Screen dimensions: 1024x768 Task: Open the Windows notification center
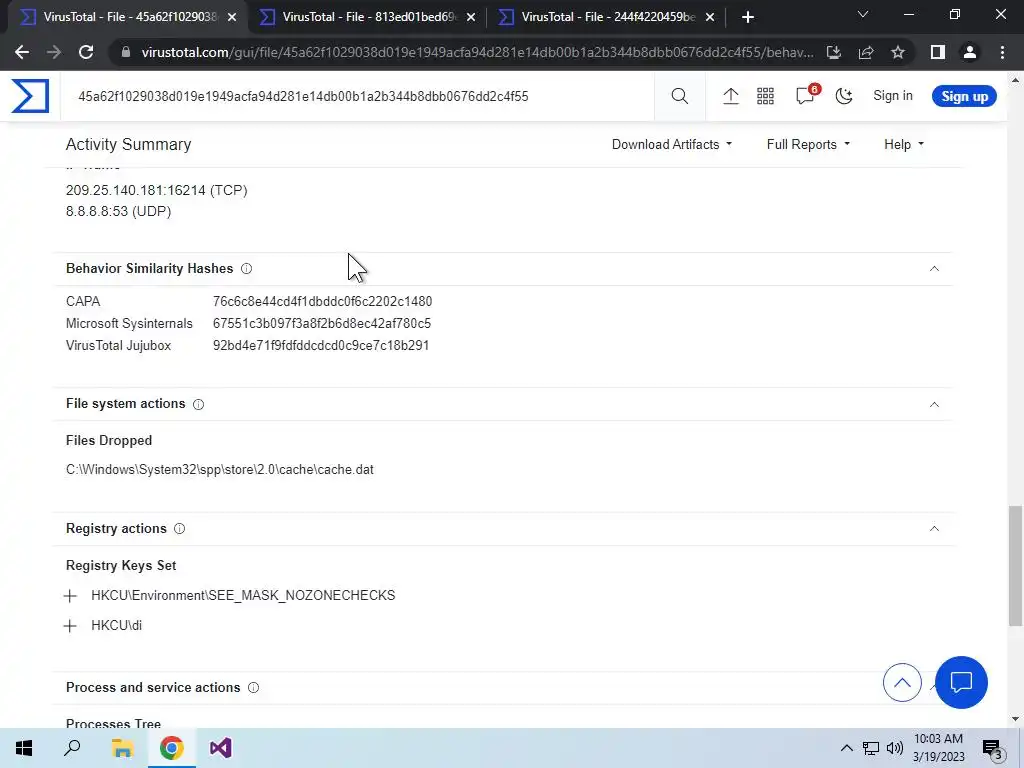coord(993,749)
